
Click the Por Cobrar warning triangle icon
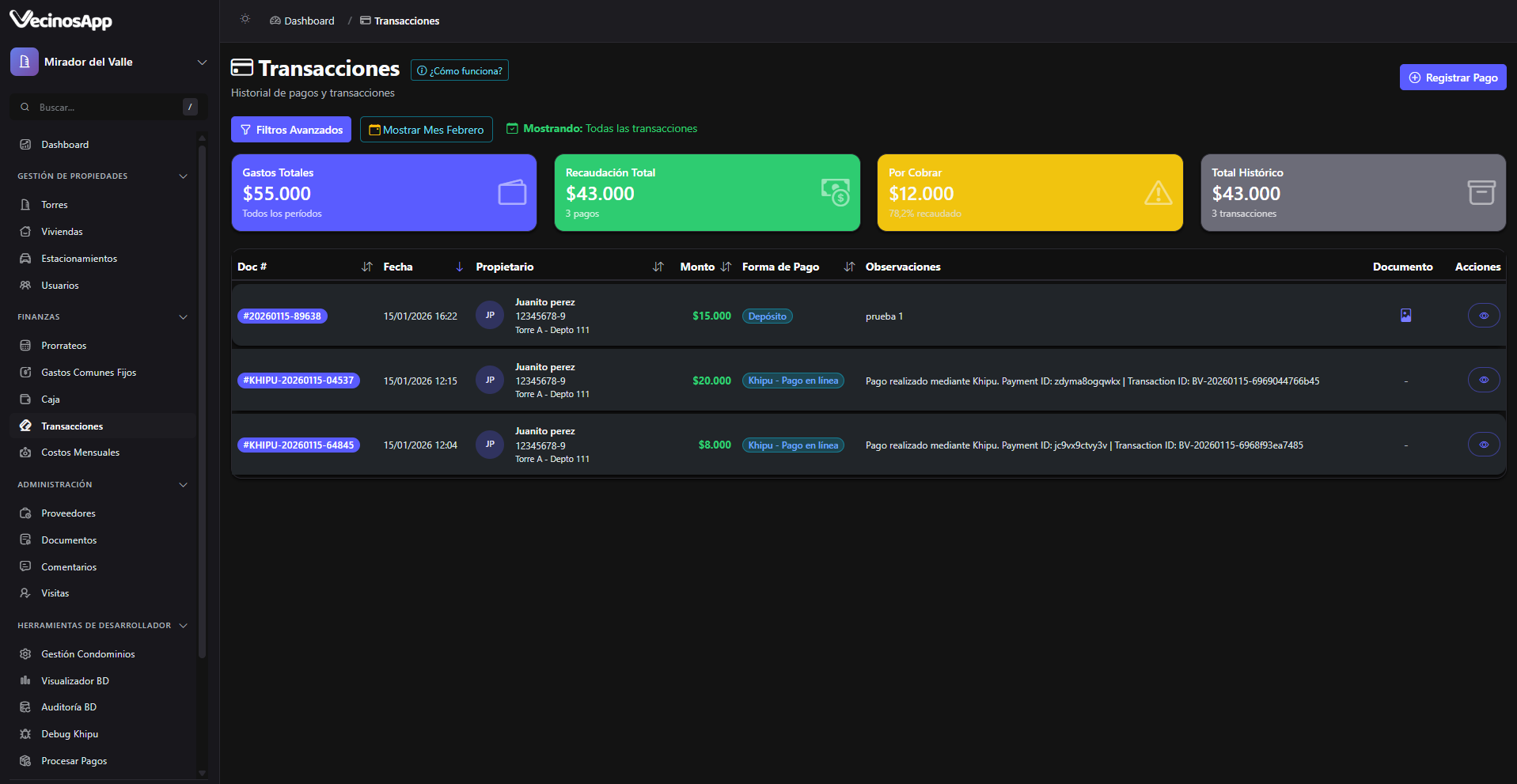pyautogui.click(x=1158, y=193)
